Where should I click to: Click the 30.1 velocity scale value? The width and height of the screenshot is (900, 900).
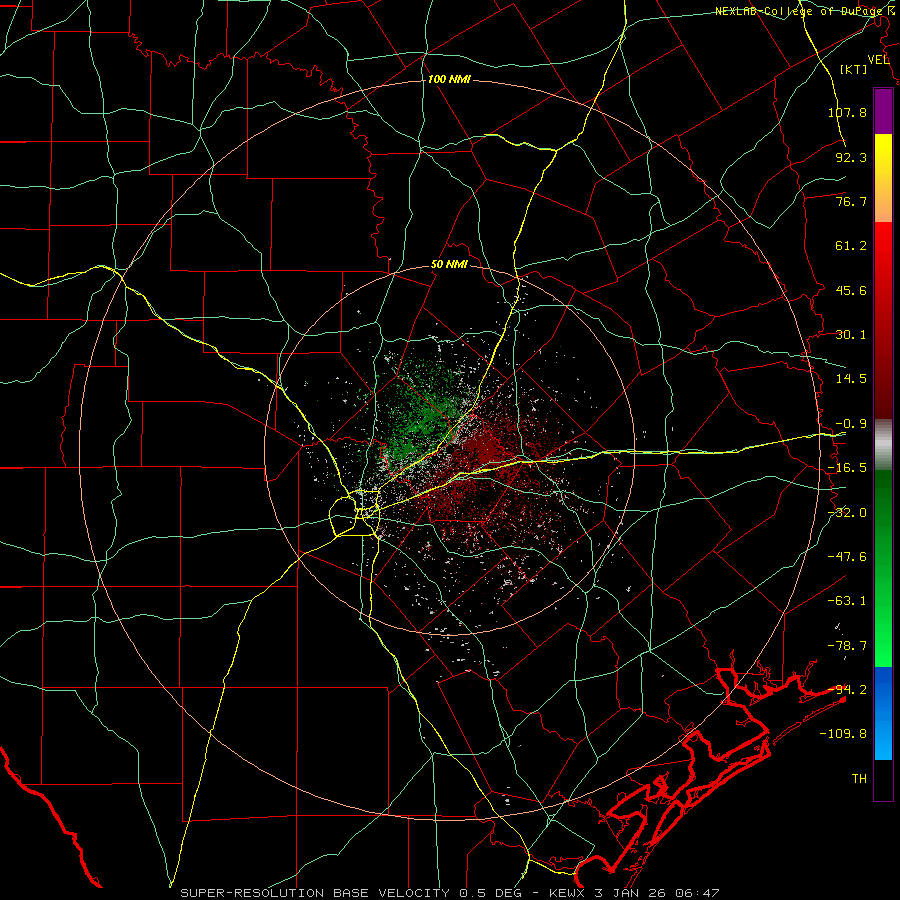click(x=851, y=335)
